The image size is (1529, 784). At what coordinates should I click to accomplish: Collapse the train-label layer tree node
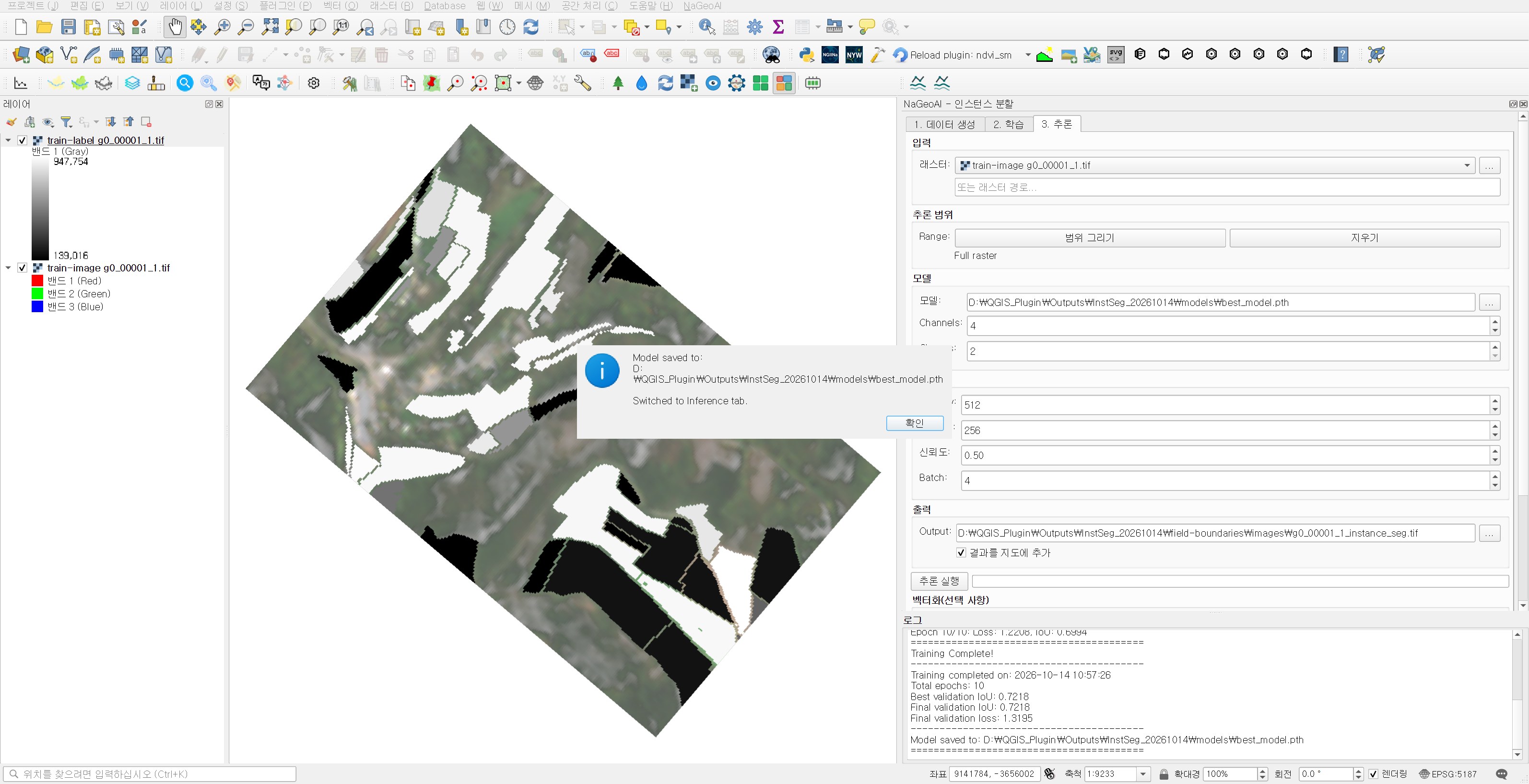tap(8, 140)
